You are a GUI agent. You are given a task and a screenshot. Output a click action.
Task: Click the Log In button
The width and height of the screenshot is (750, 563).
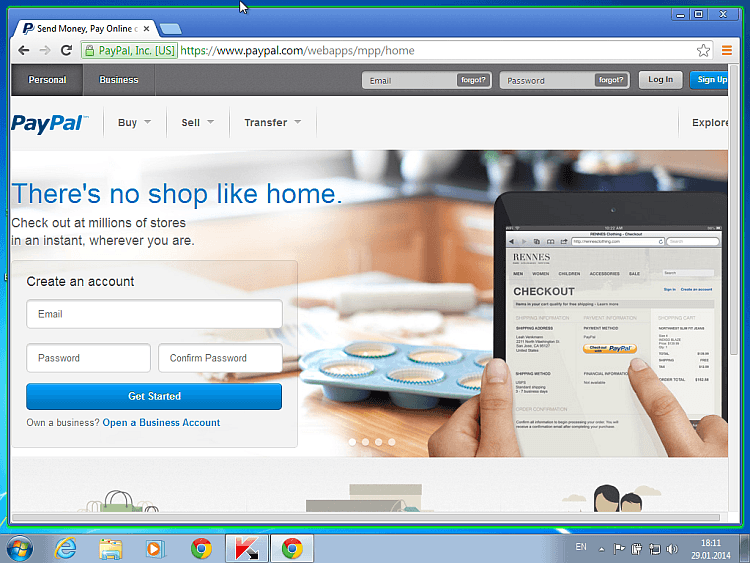661,80
